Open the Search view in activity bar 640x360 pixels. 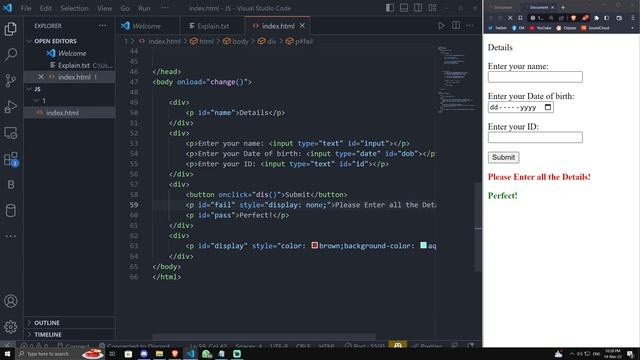(x=11, y=54)
